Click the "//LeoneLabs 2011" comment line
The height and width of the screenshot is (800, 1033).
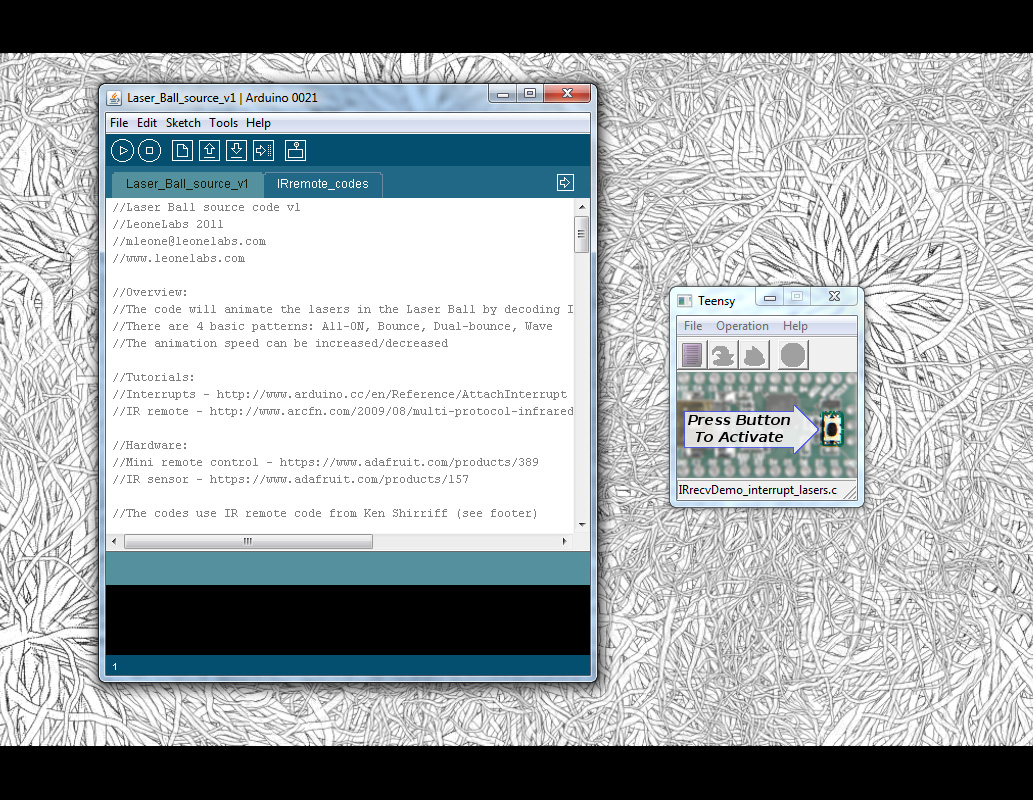click(167, 225)
